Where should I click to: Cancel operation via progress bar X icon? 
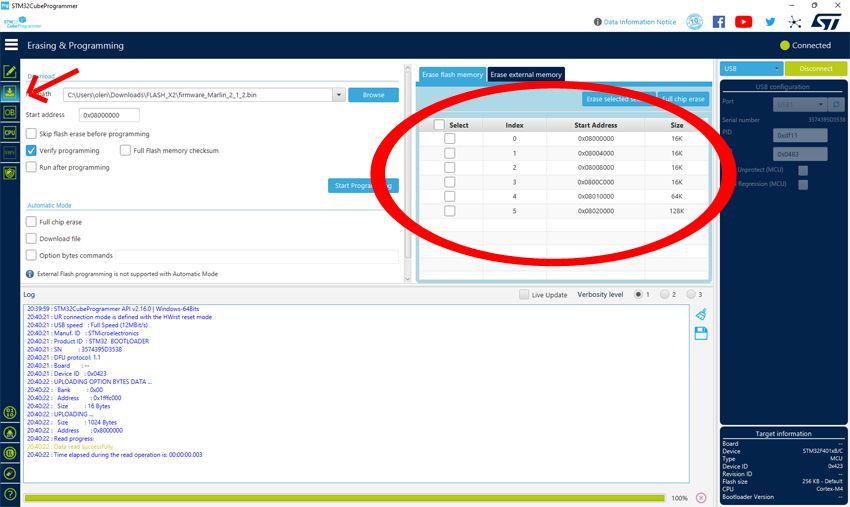click(x=701, y=498)
